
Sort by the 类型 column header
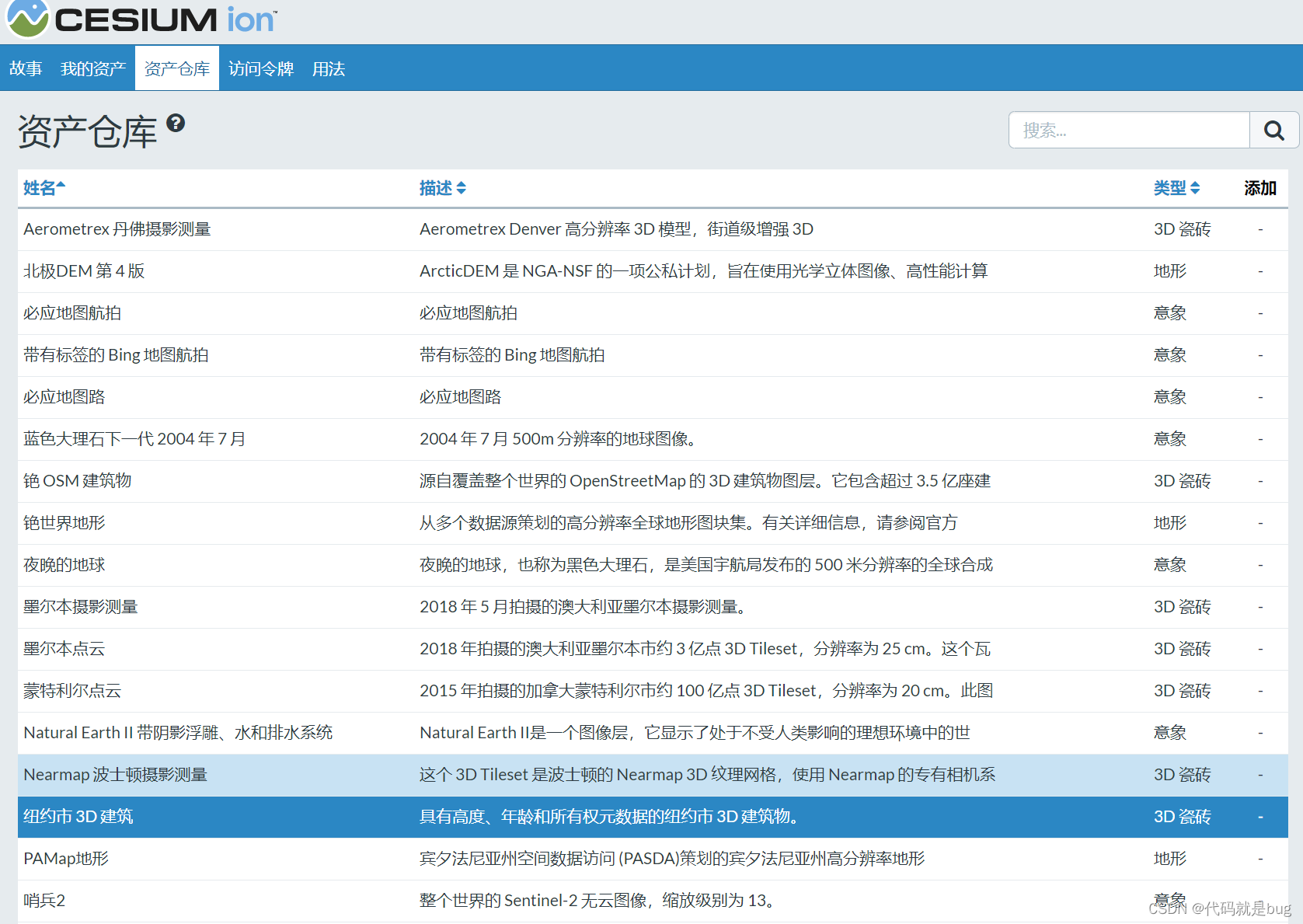point(1176,187)
